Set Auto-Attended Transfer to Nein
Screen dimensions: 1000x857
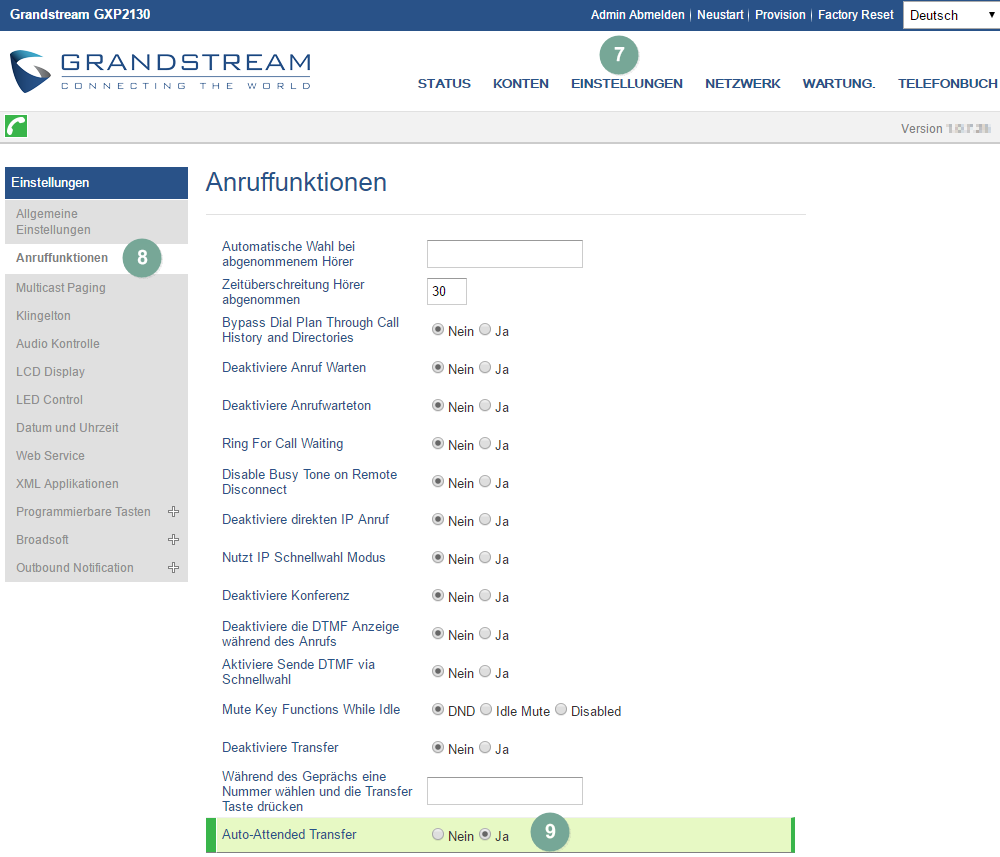tap(438, 835)
